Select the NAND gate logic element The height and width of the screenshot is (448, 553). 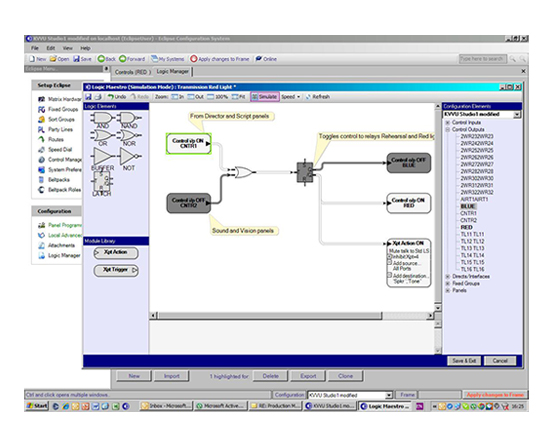point(129,120)
